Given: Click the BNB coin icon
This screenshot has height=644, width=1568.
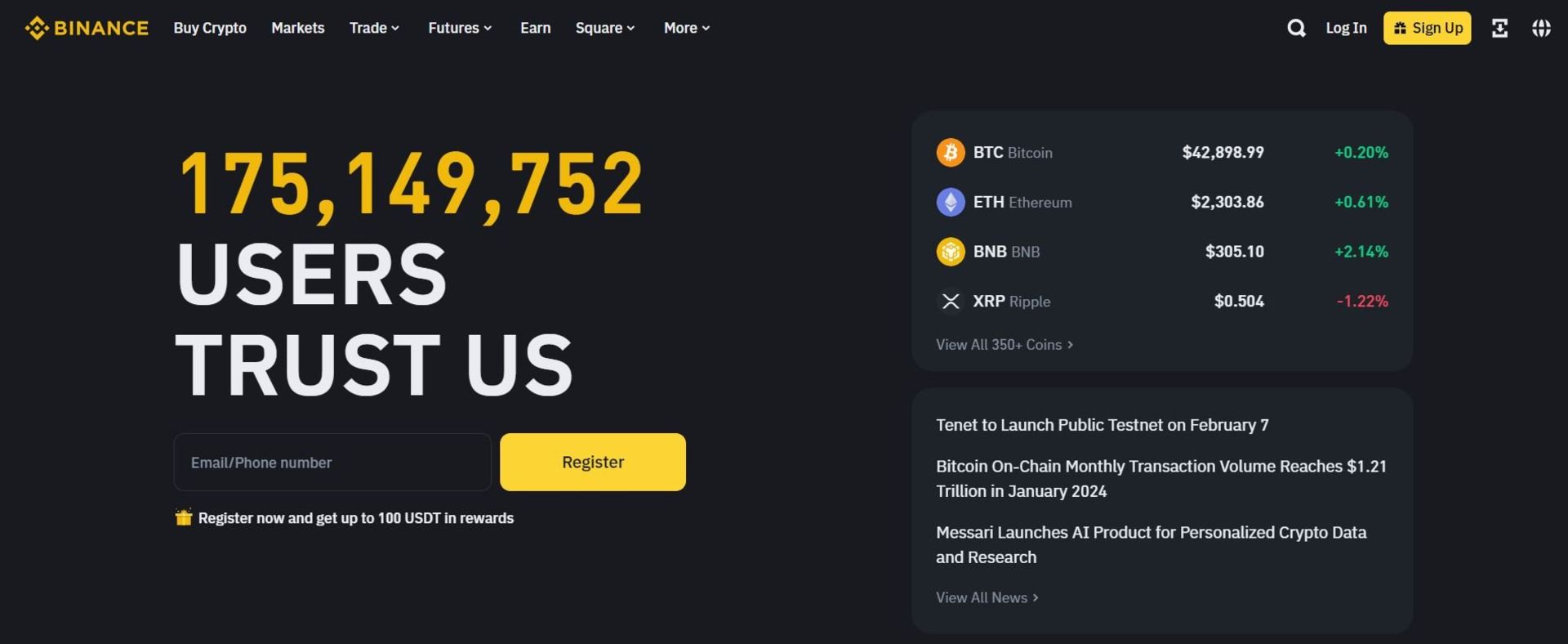Looking at the screenshot, I should [x=950, y=252].
